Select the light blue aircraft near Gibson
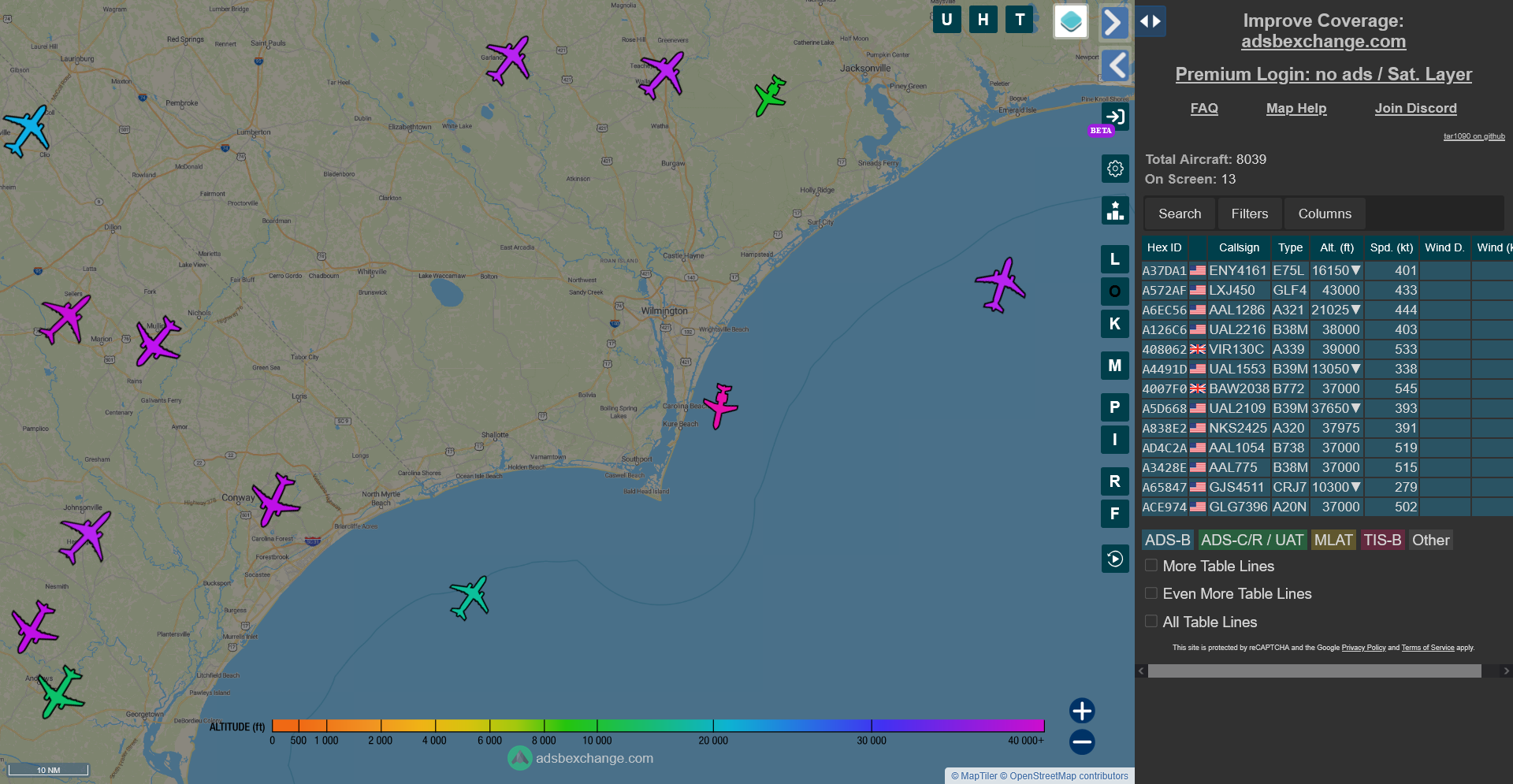Viewport: 1513px width, 784px height. pos(27,131)
